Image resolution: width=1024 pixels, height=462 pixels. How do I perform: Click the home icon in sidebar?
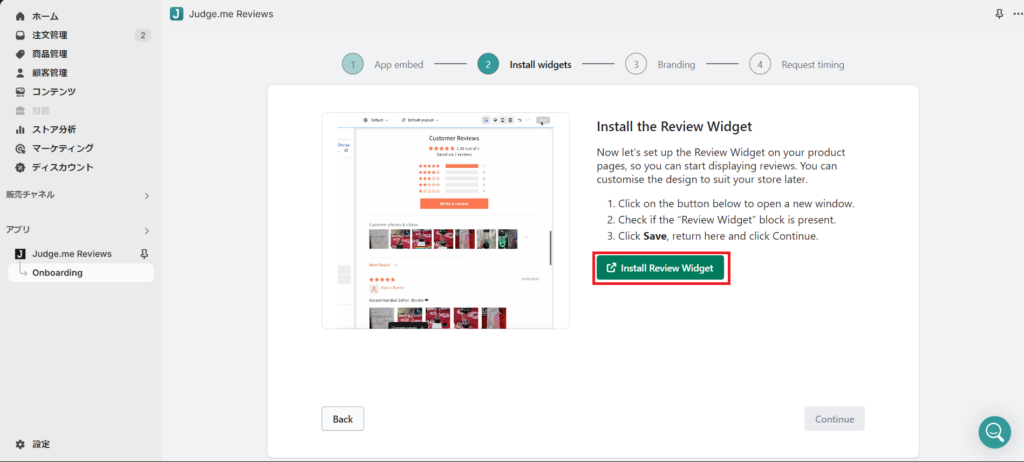coord(20,16)
